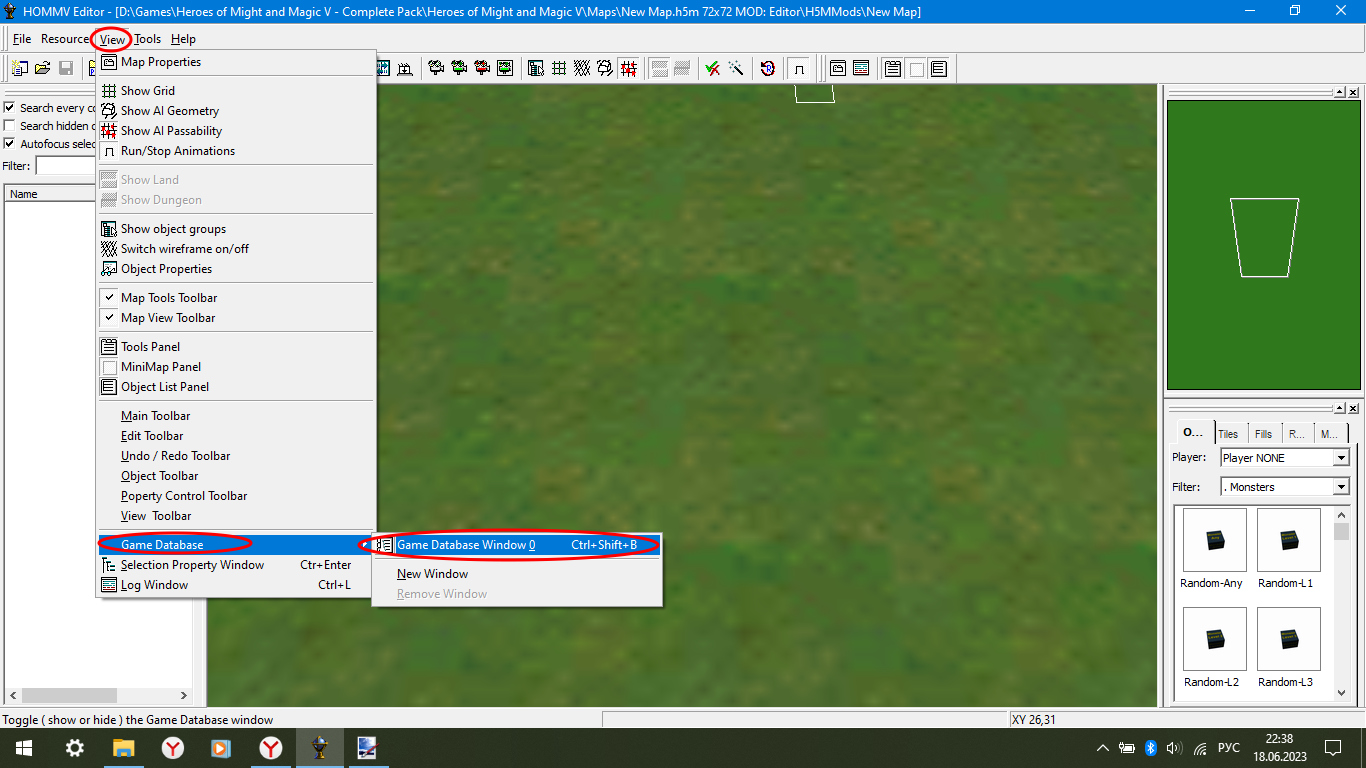
Task: Open File Explorer from the taskbar
Action: coord(123,748)
